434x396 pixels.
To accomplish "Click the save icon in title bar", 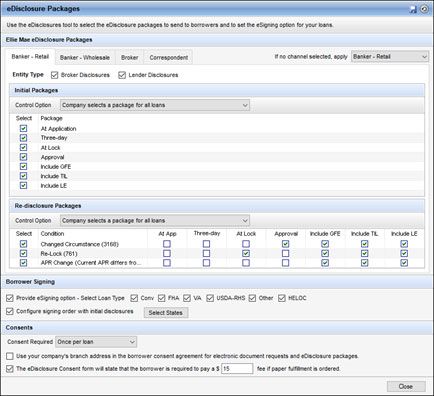I will (413, 9).
